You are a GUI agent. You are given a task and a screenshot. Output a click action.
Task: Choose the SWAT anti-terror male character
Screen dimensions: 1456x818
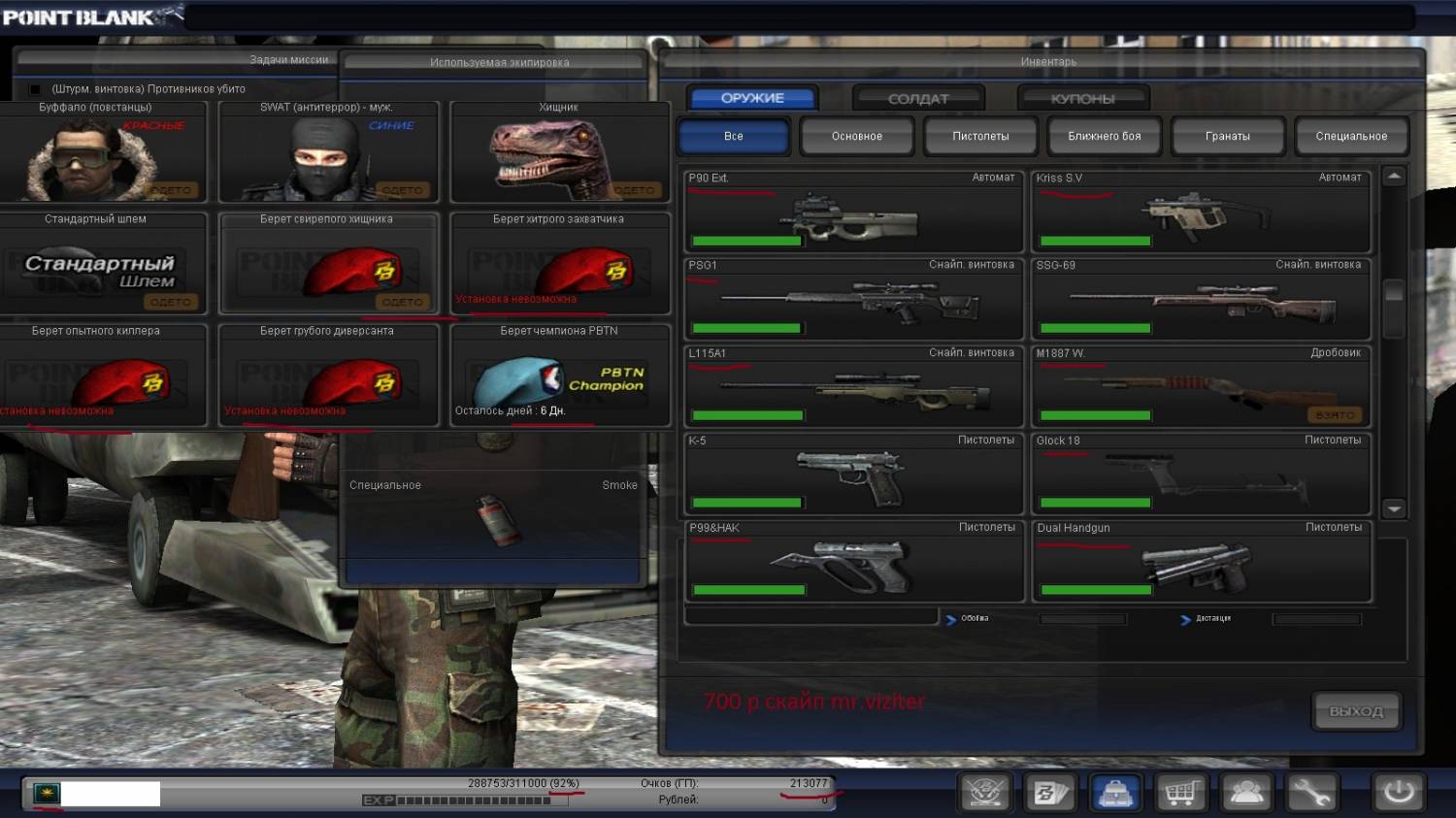(328, 151)
